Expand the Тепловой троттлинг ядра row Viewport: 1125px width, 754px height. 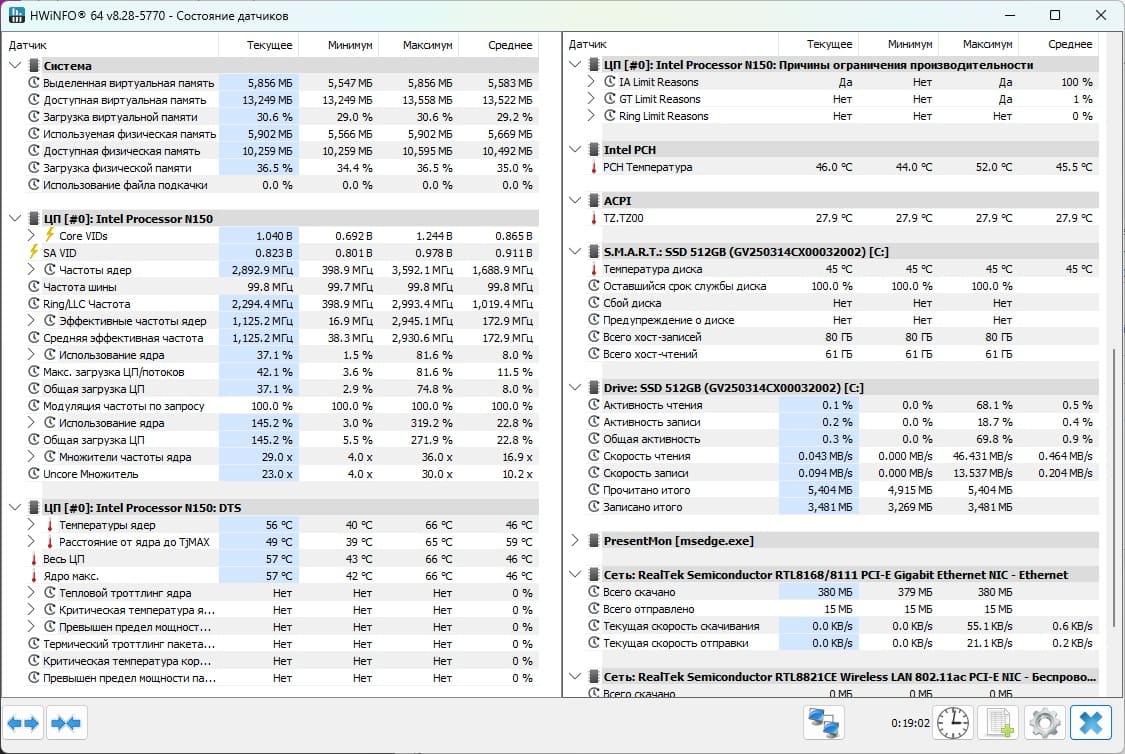(31, 593)
